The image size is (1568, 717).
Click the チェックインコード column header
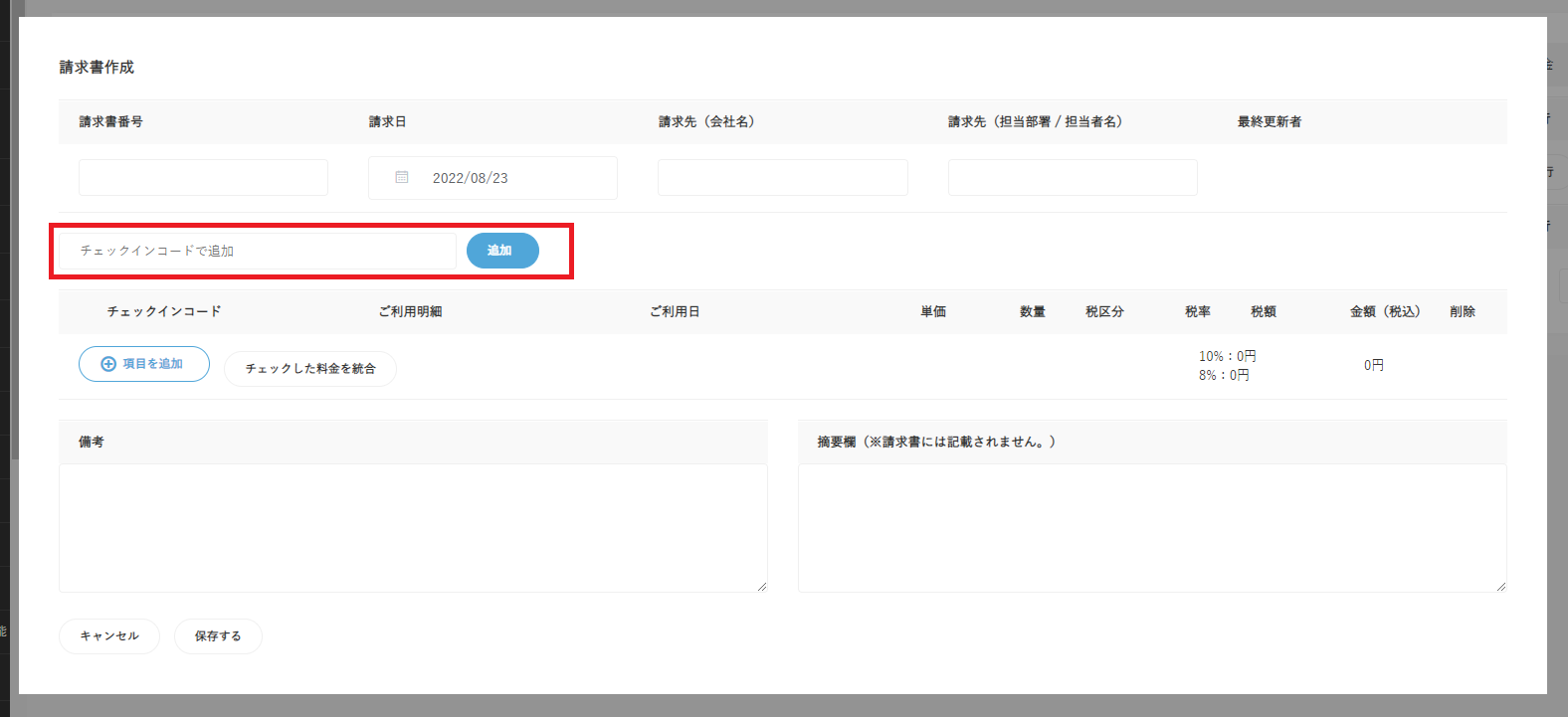point(164,311)
